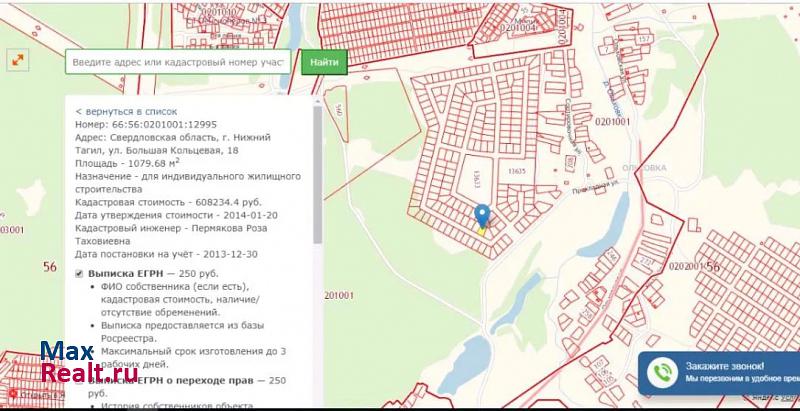Select the yellow highlighted parcel under the pin

[x=481, y=231]
